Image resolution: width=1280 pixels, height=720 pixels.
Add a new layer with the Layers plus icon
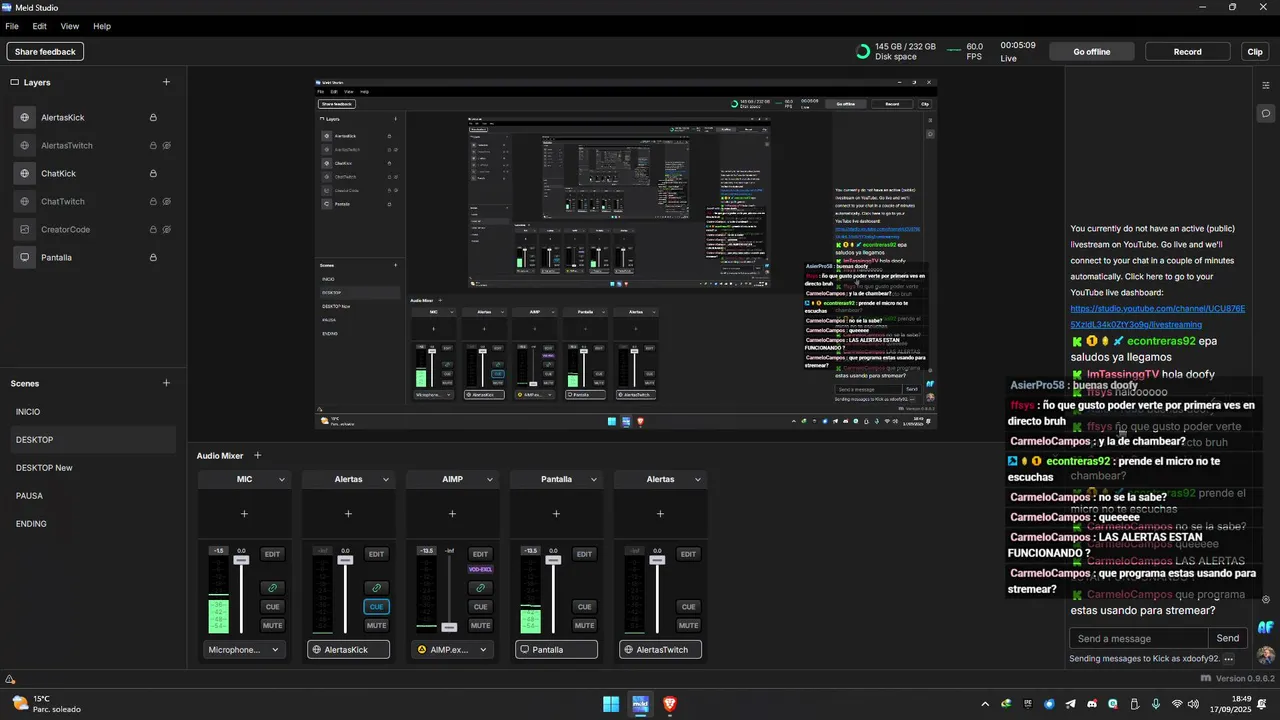[x=166, y=82]
